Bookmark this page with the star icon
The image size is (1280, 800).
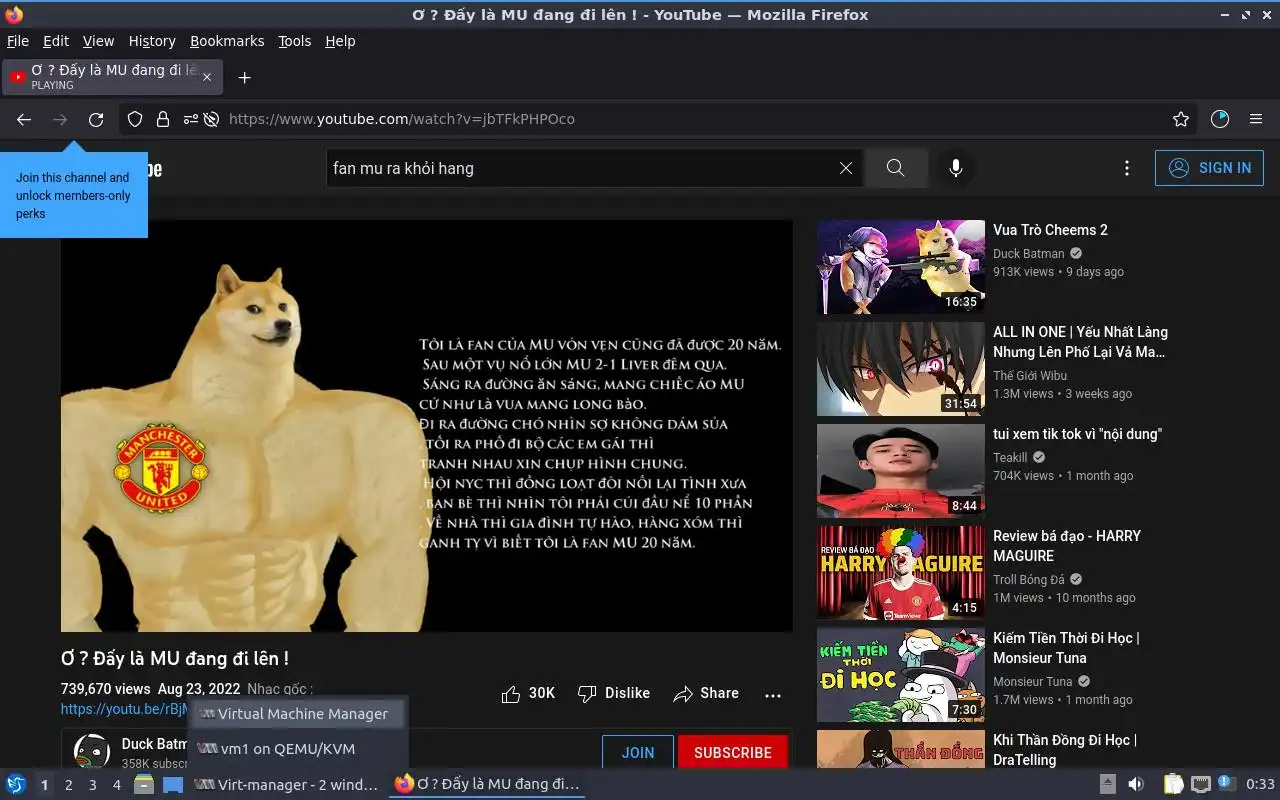[x=1181, y=119]
